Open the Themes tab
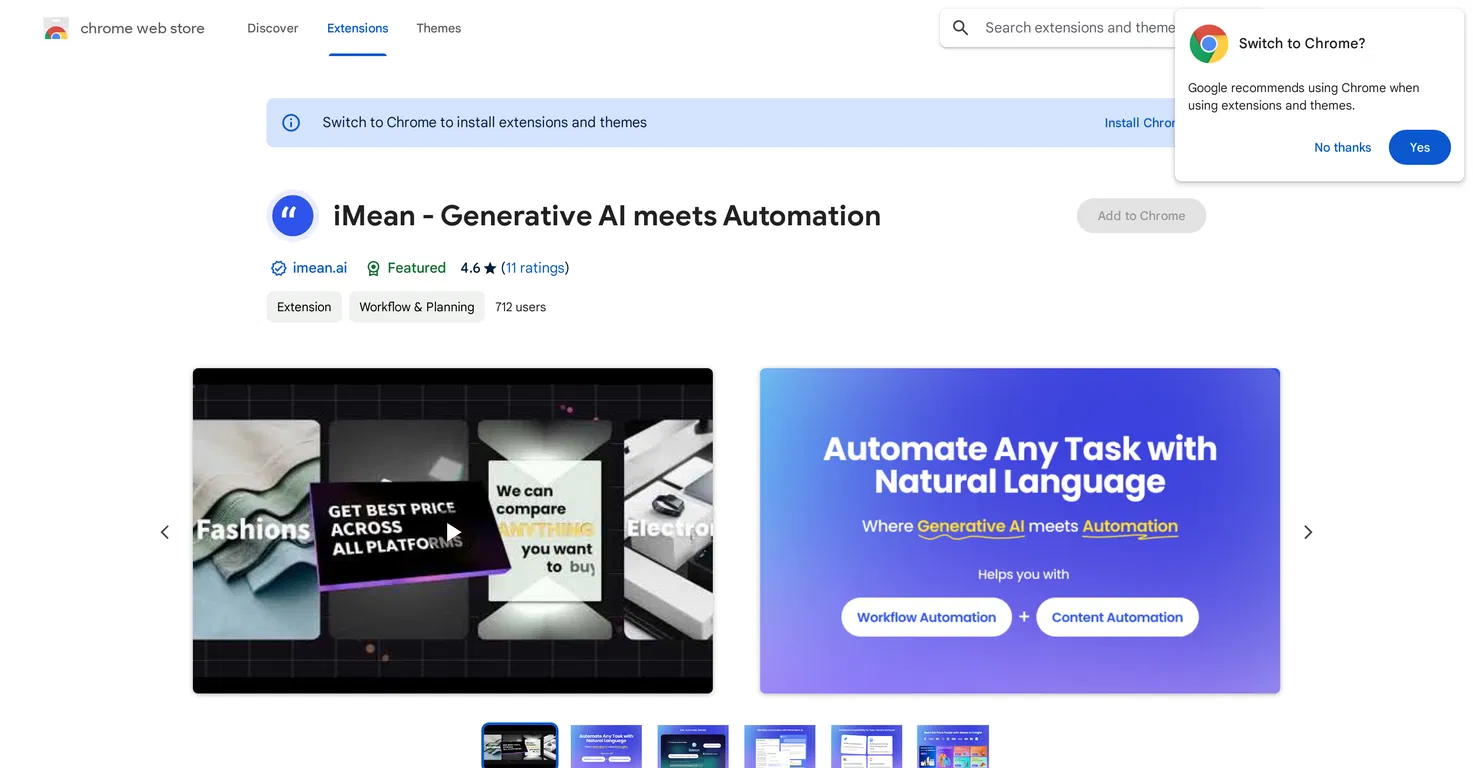1473x768 pixels. (x=439, y=28)
